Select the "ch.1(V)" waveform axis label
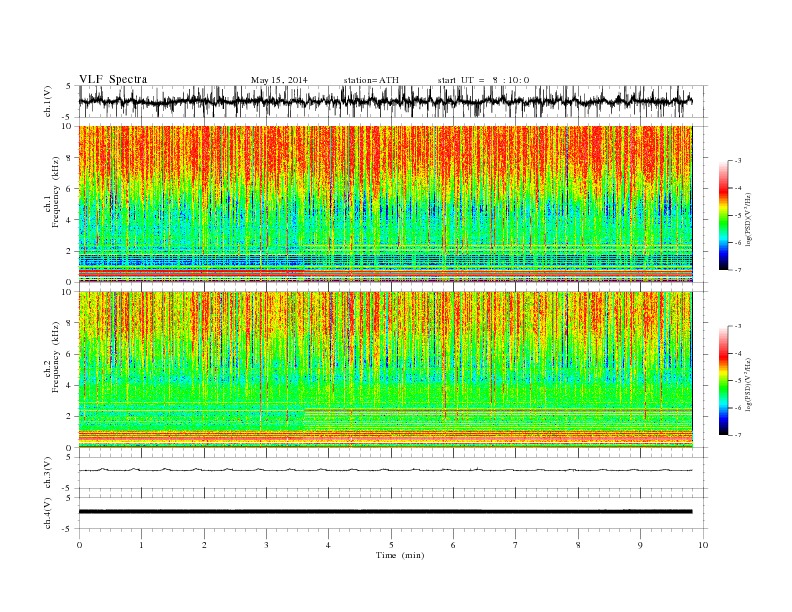Image resolution: width=792 pixels, height=612 pixels. pyautogui.click(x=48, y=101)
